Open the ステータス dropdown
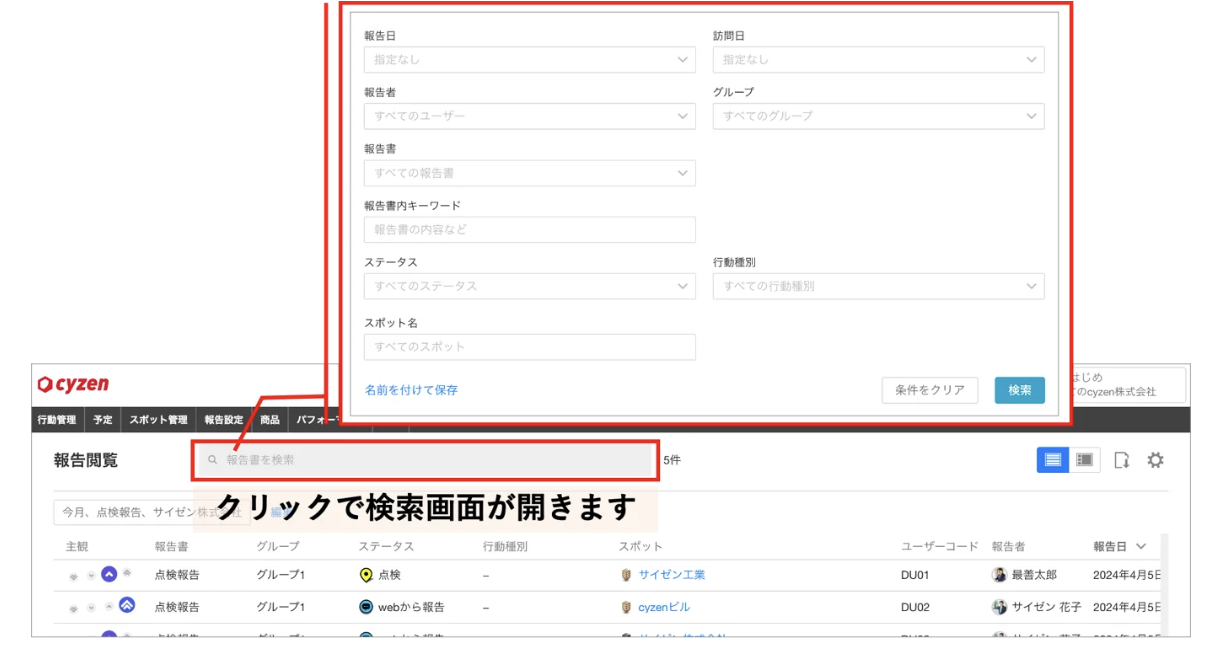This screenshot has height=652, width=1206. tap(530, 286)
